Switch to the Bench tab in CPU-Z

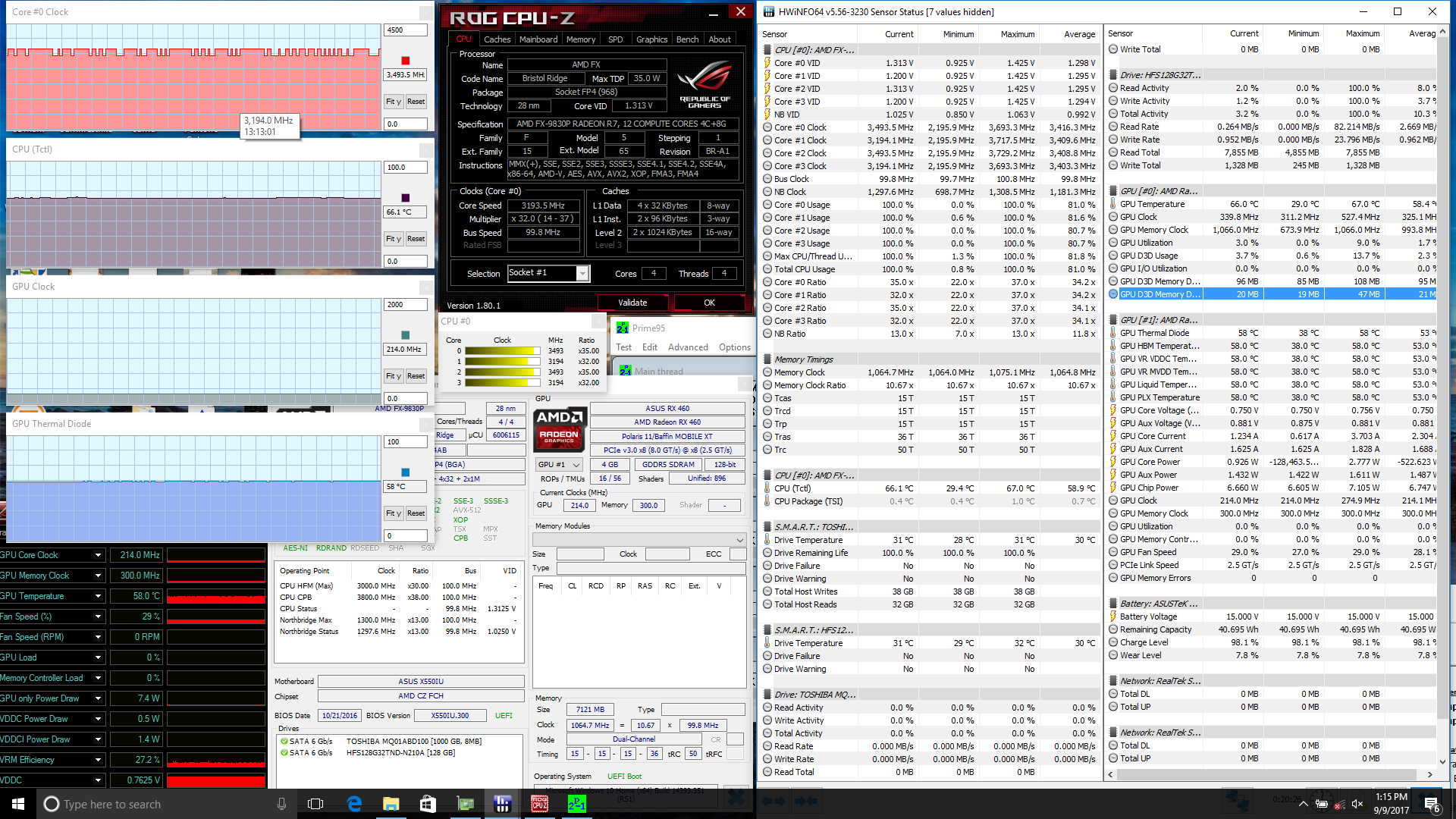tap(688, 39)
